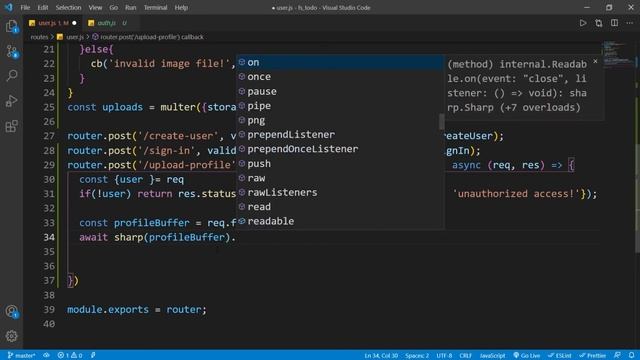
Task: Open changes compare icon in editor toolbar
Action: click(x=598, y=23)
